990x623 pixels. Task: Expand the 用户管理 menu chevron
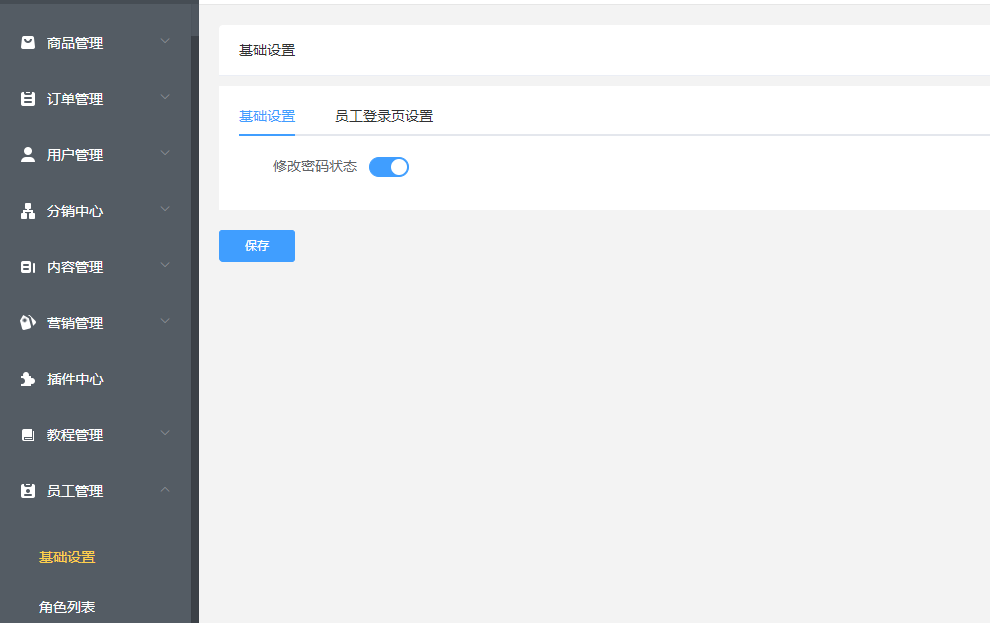coord(165,153)
